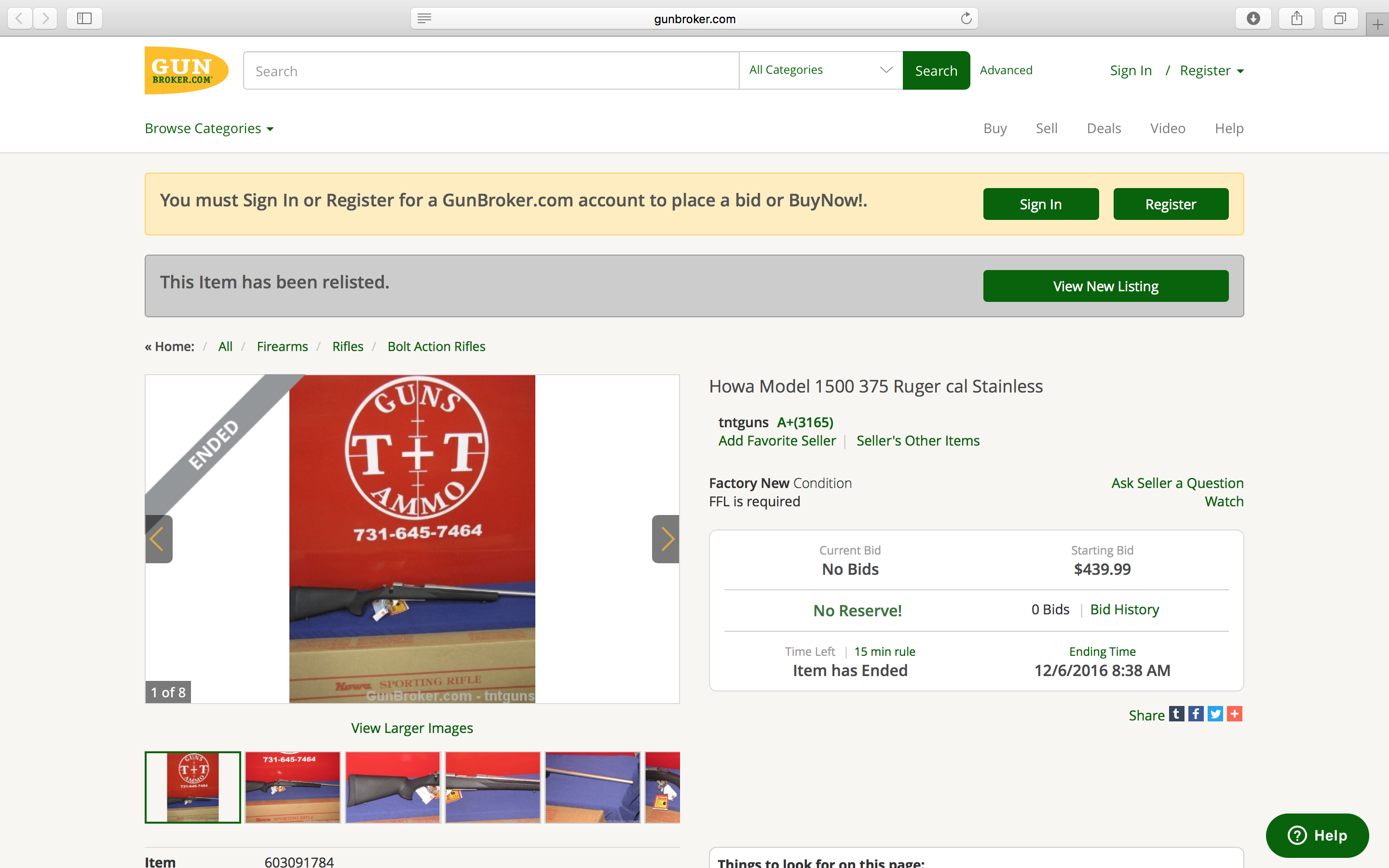The image size is (1389, 868).
Task: Click No Reserve! text
Action: [858, 610]
